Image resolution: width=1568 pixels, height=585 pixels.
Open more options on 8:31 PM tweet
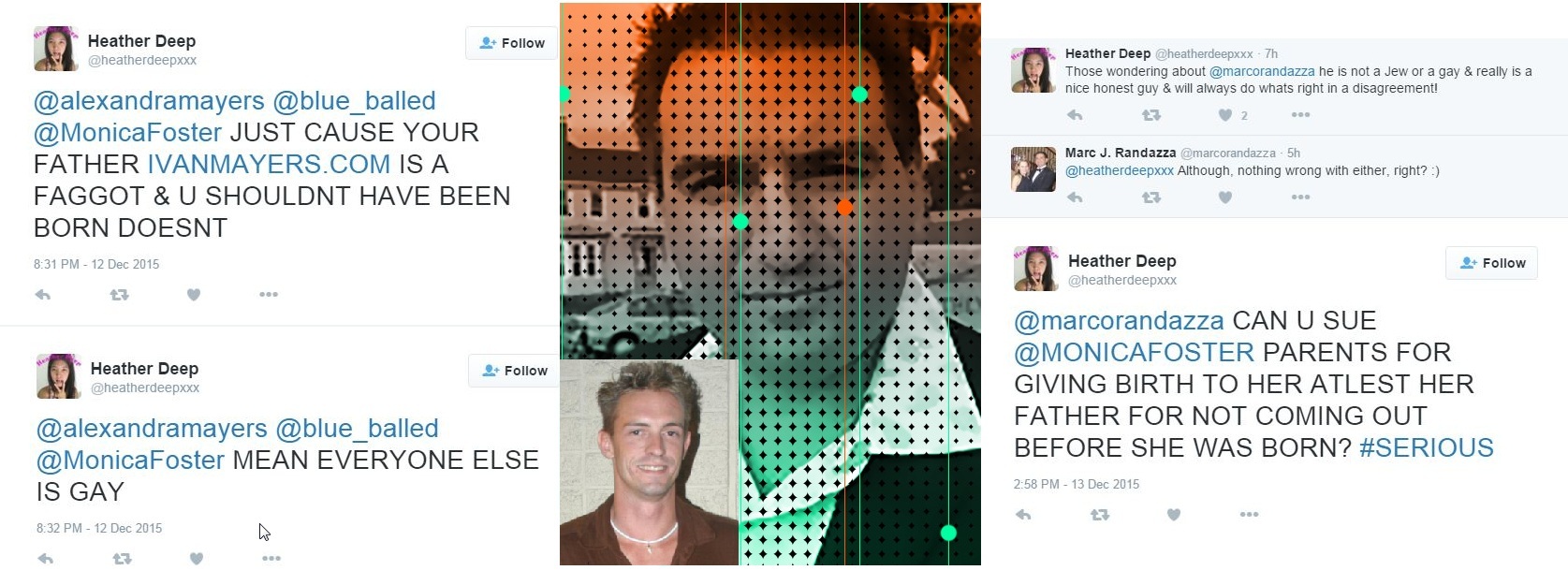pos(269,295)
